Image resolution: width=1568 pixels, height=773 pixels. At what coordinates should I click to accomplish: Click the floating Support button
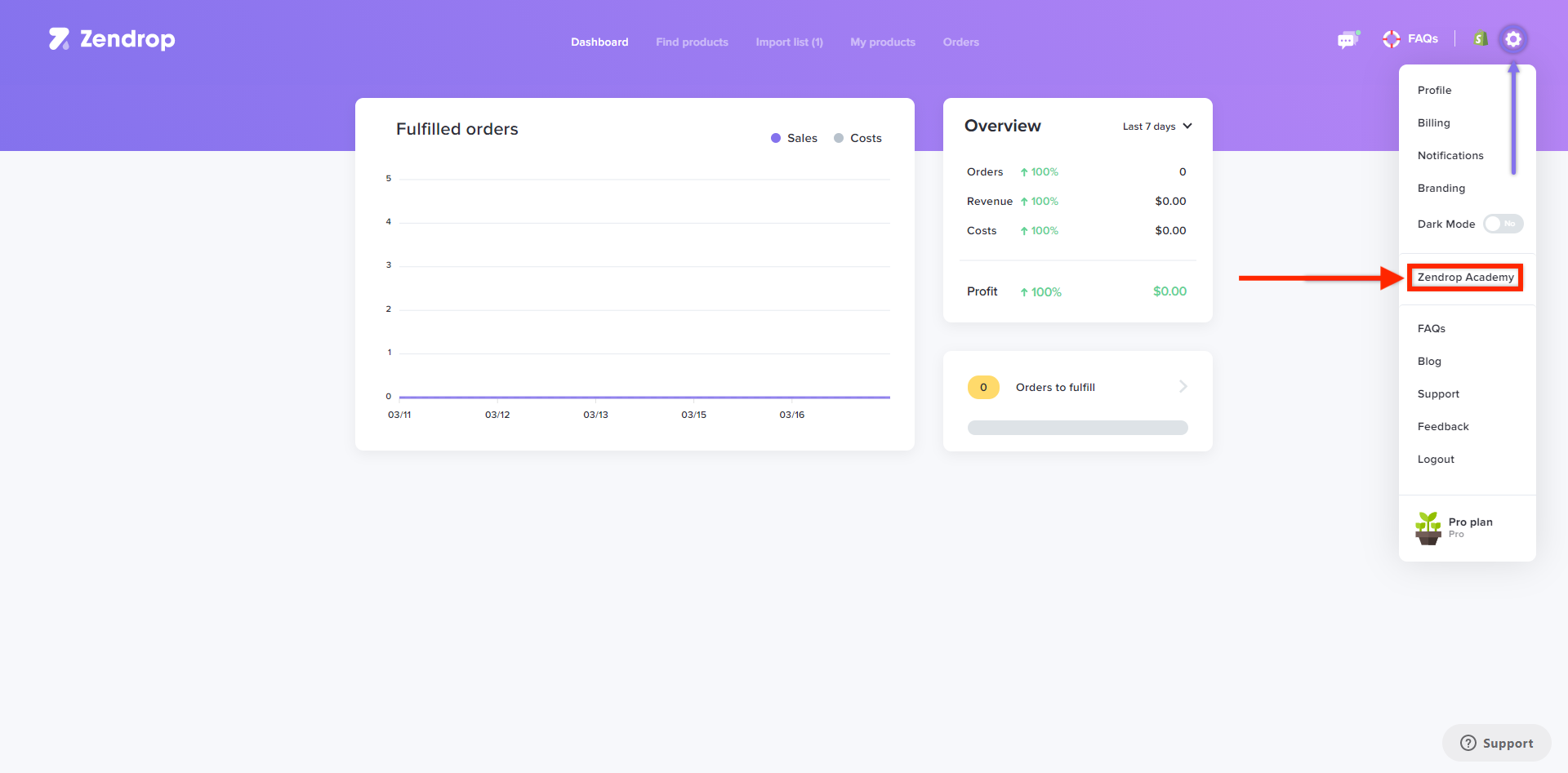(x=1496, y=743)
